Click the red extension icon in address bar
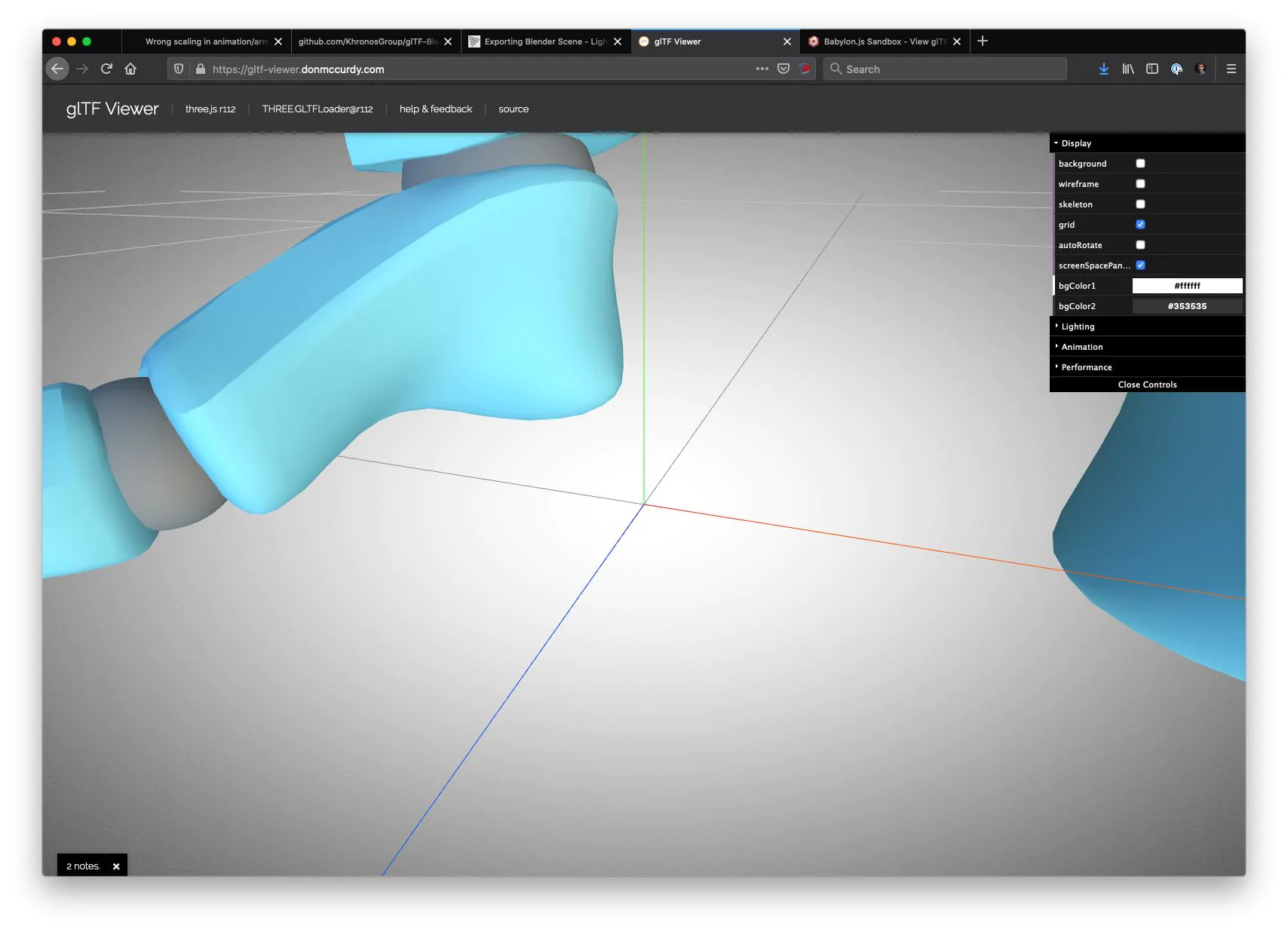 pos(805,69)
